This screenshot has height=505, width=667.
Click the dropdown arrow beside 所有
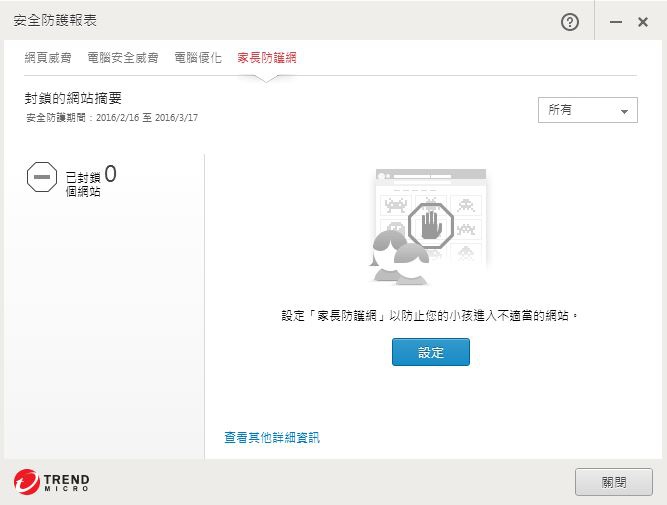pyautogui.click(x=624, y=111)
